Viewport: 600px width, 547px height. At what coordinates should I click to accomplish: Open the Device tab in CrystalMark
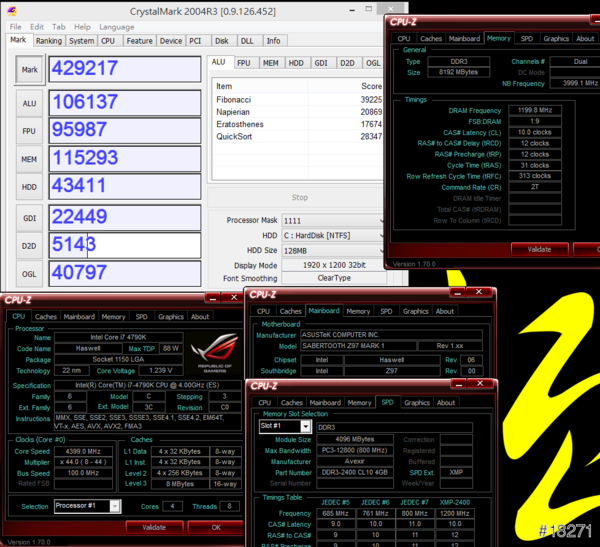click(171, 41)
